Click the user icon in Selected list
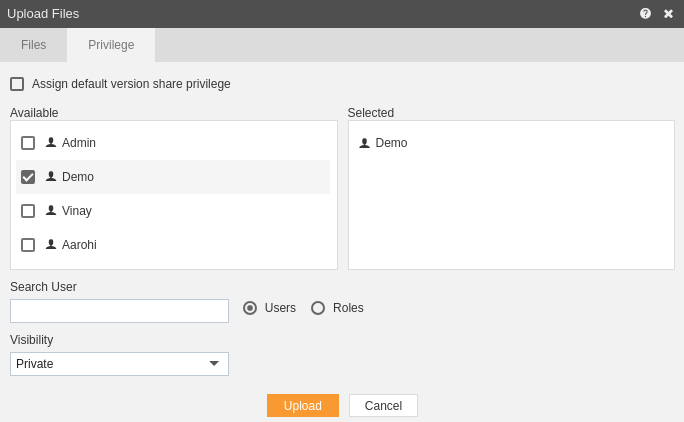 tap(364, 143)
